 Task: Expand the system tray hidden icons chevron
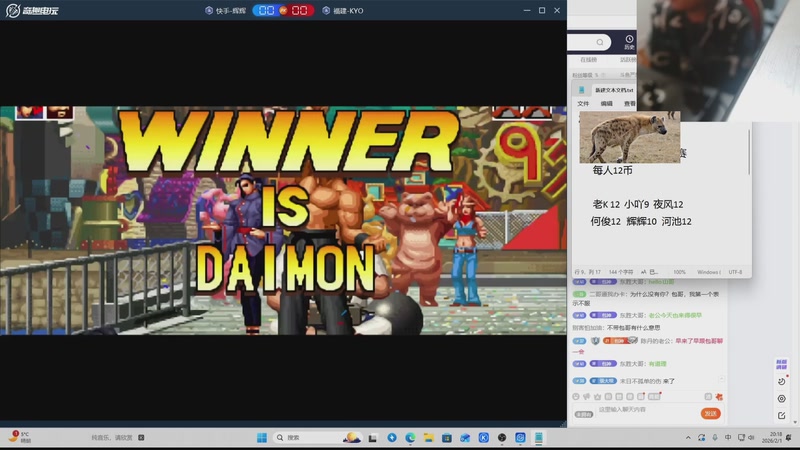click(x=688, y=438)
